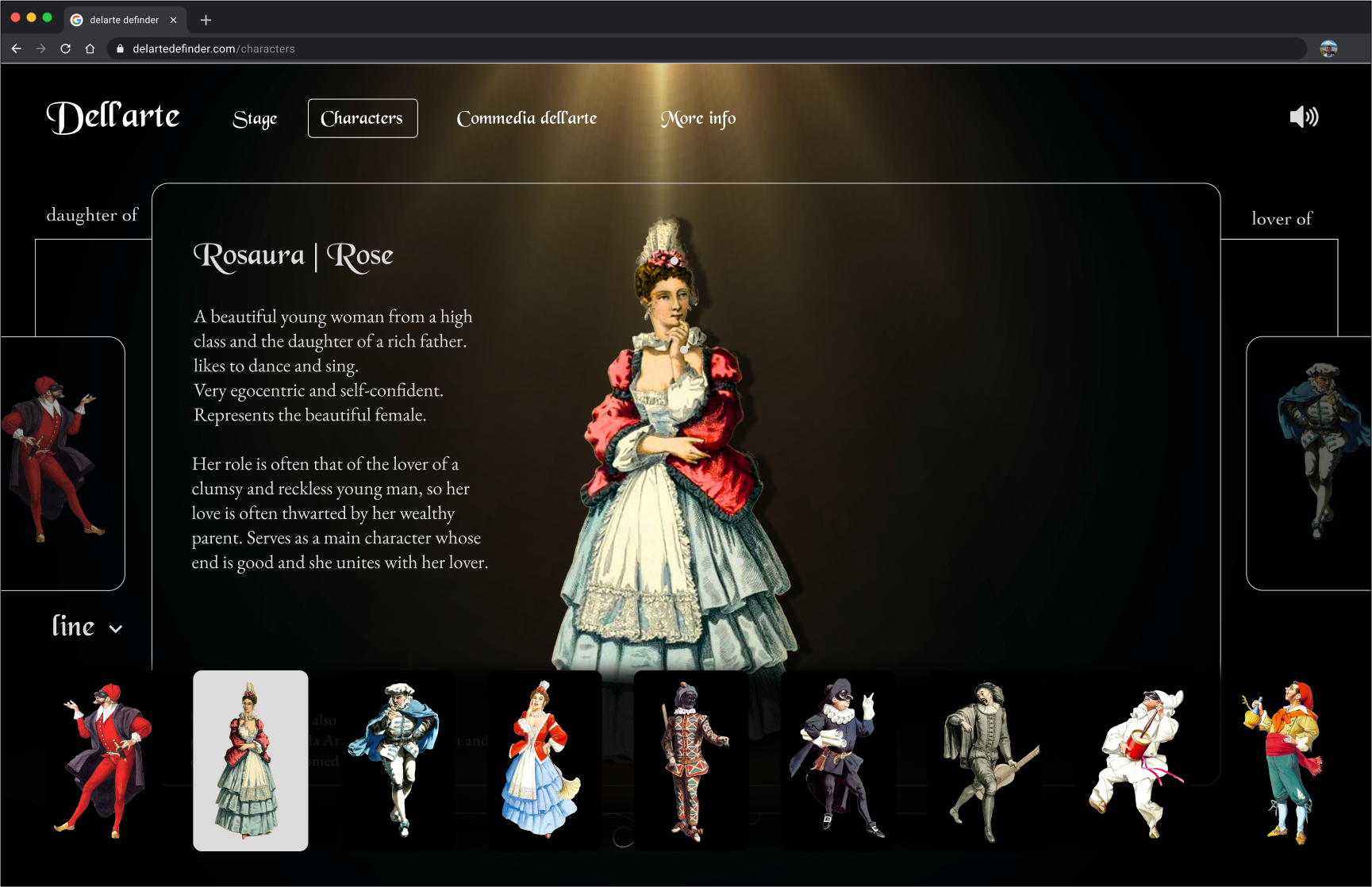
Task: Click the padlock site info icon
Action: (120, 48)
